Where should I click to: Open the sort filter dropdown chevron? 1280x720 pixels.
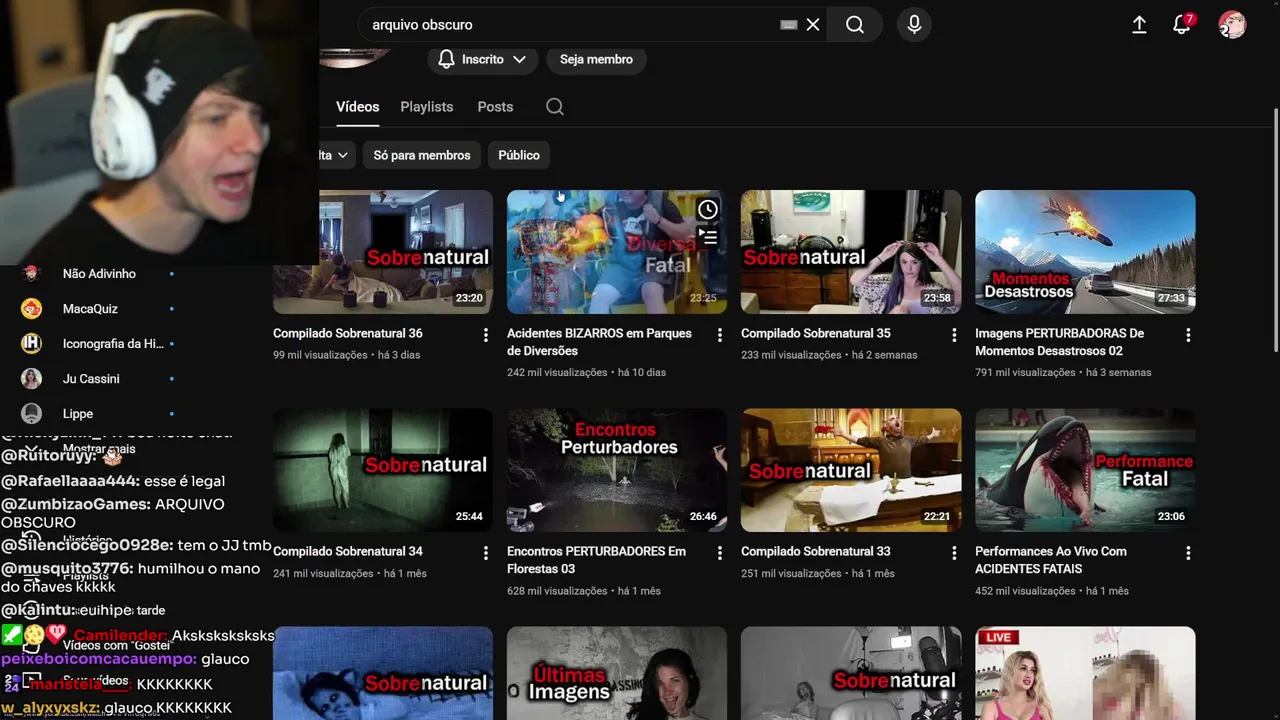pyautogui.click(x=342, y=155)
